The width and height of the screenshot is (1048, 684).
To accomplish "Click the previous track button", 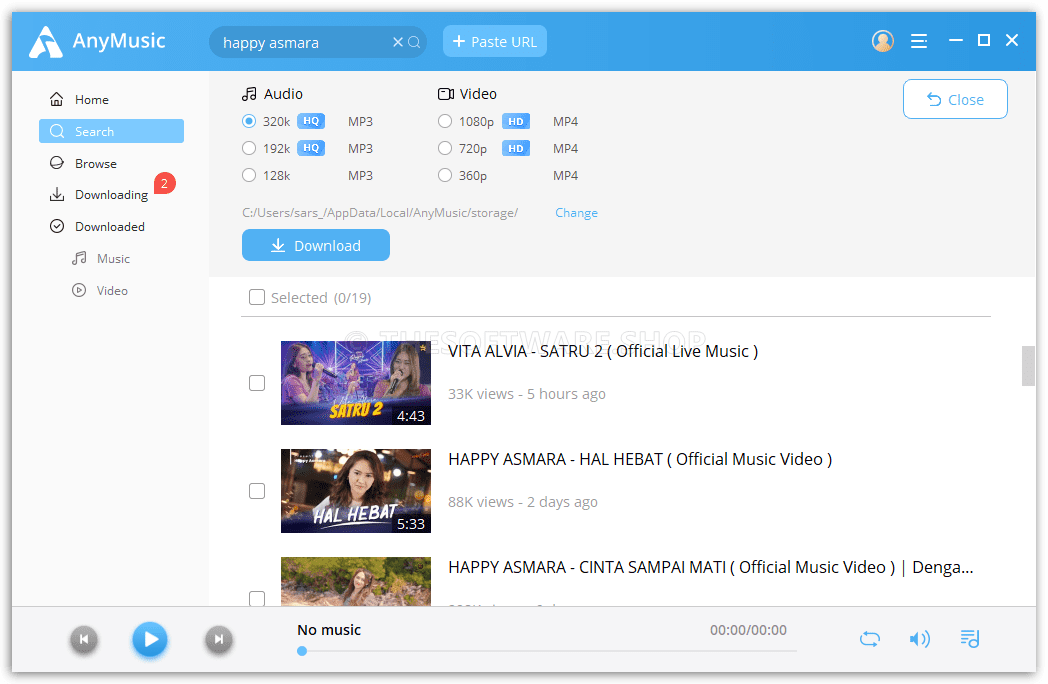I will pyautogui.click(x=84, y=639).
